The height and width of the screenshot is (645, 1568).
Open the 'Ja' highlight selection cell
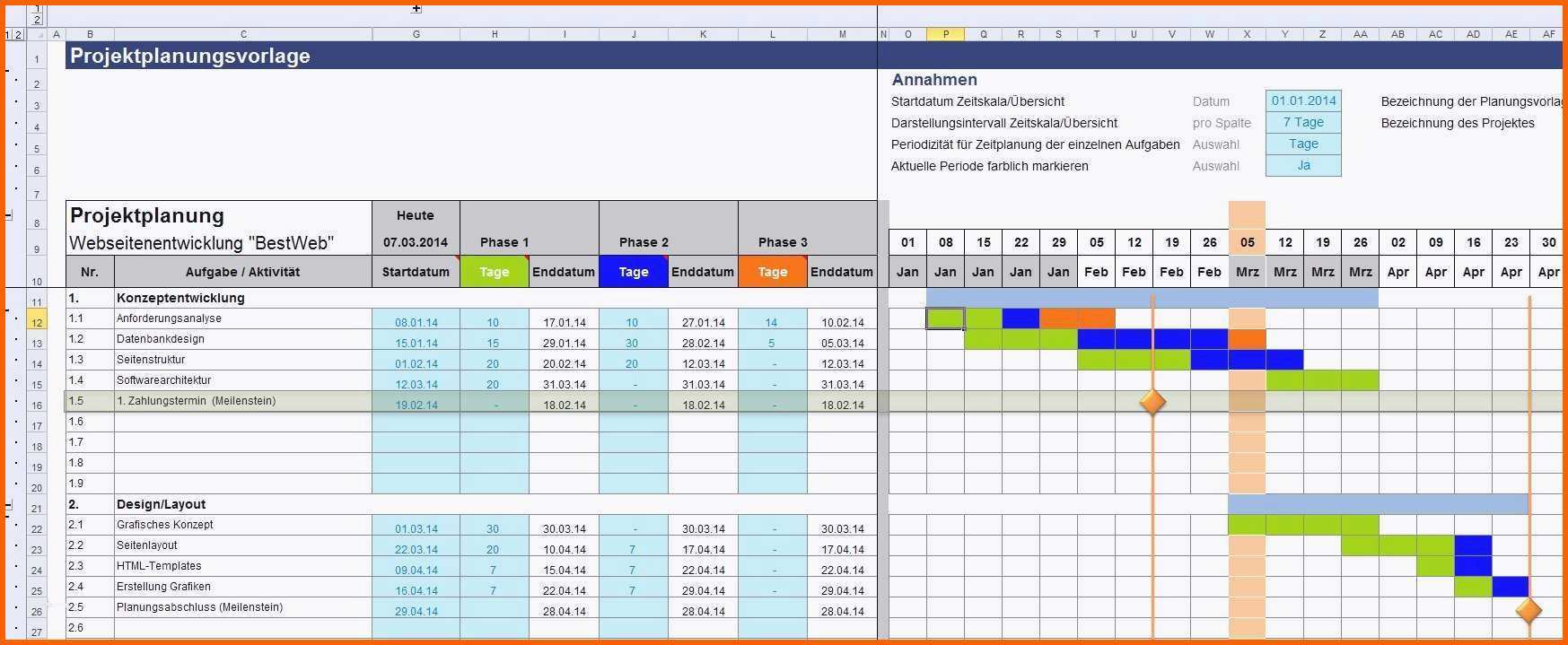coord(1303,165)
